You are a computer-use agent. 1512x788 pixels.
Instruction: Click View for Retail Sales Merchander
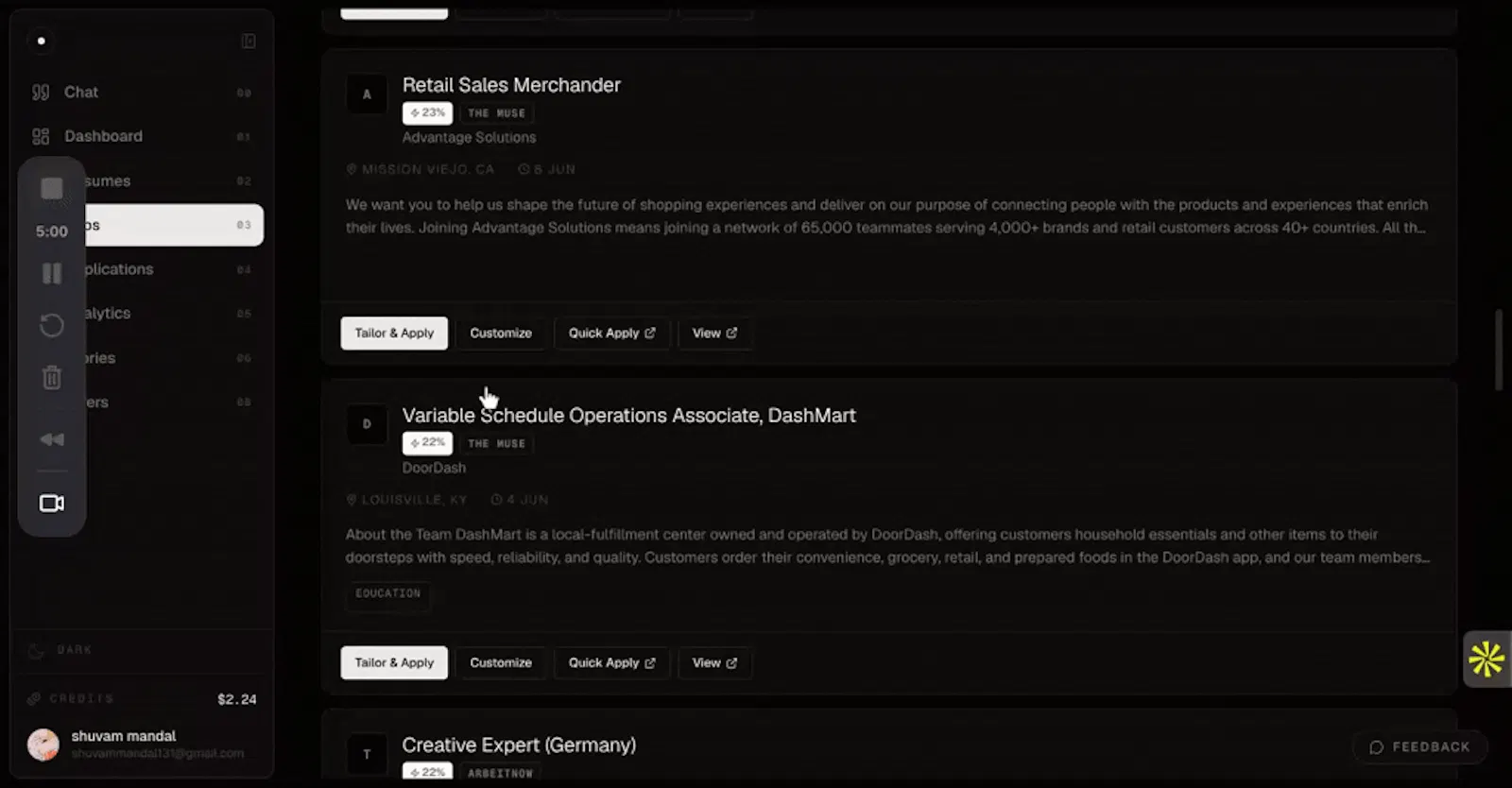[x=714, y=333]
